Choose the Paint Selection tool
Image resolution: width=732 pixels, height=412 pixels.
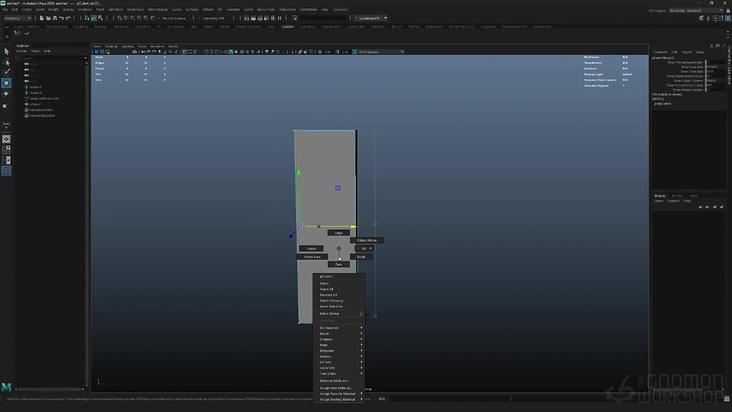point(7,72)
